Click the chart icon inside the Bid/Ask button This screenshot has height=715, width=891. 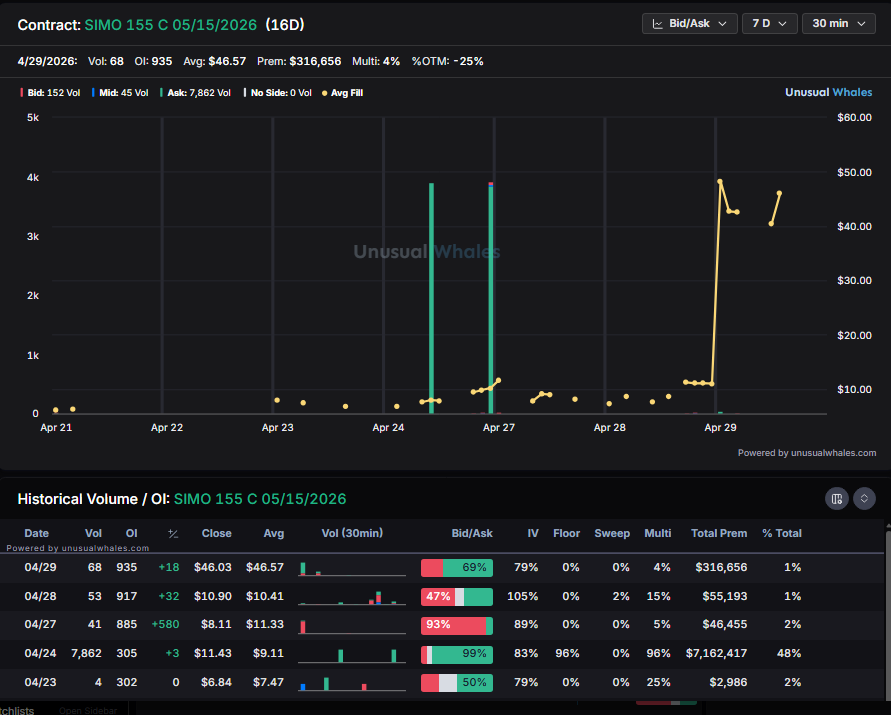tap(660, 23)
